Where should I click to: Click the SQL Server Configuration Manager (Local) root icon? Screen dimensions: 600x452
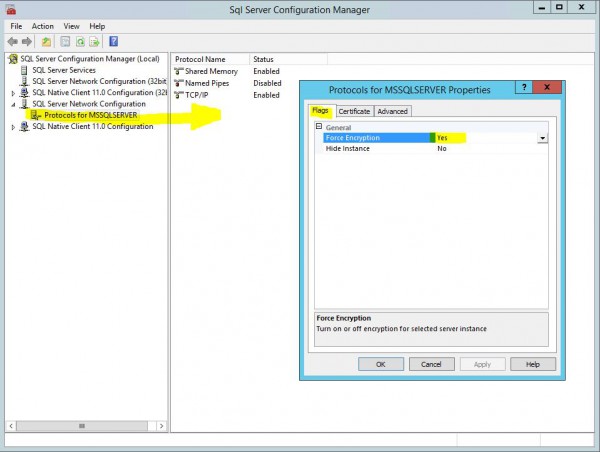(x=13, y=59)
